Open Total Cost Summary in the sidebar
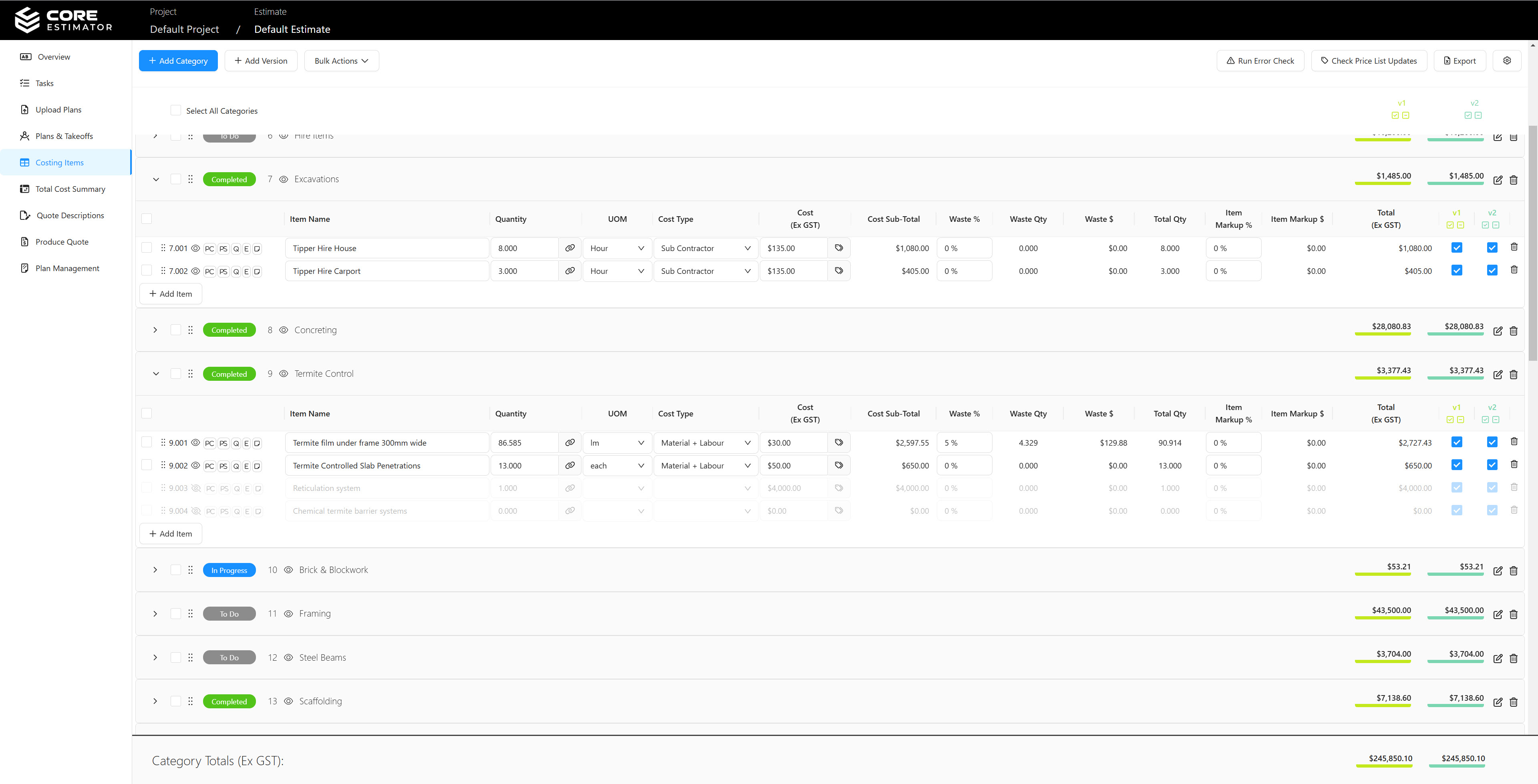Screen dimensions: 1538x784 point(70,189)
